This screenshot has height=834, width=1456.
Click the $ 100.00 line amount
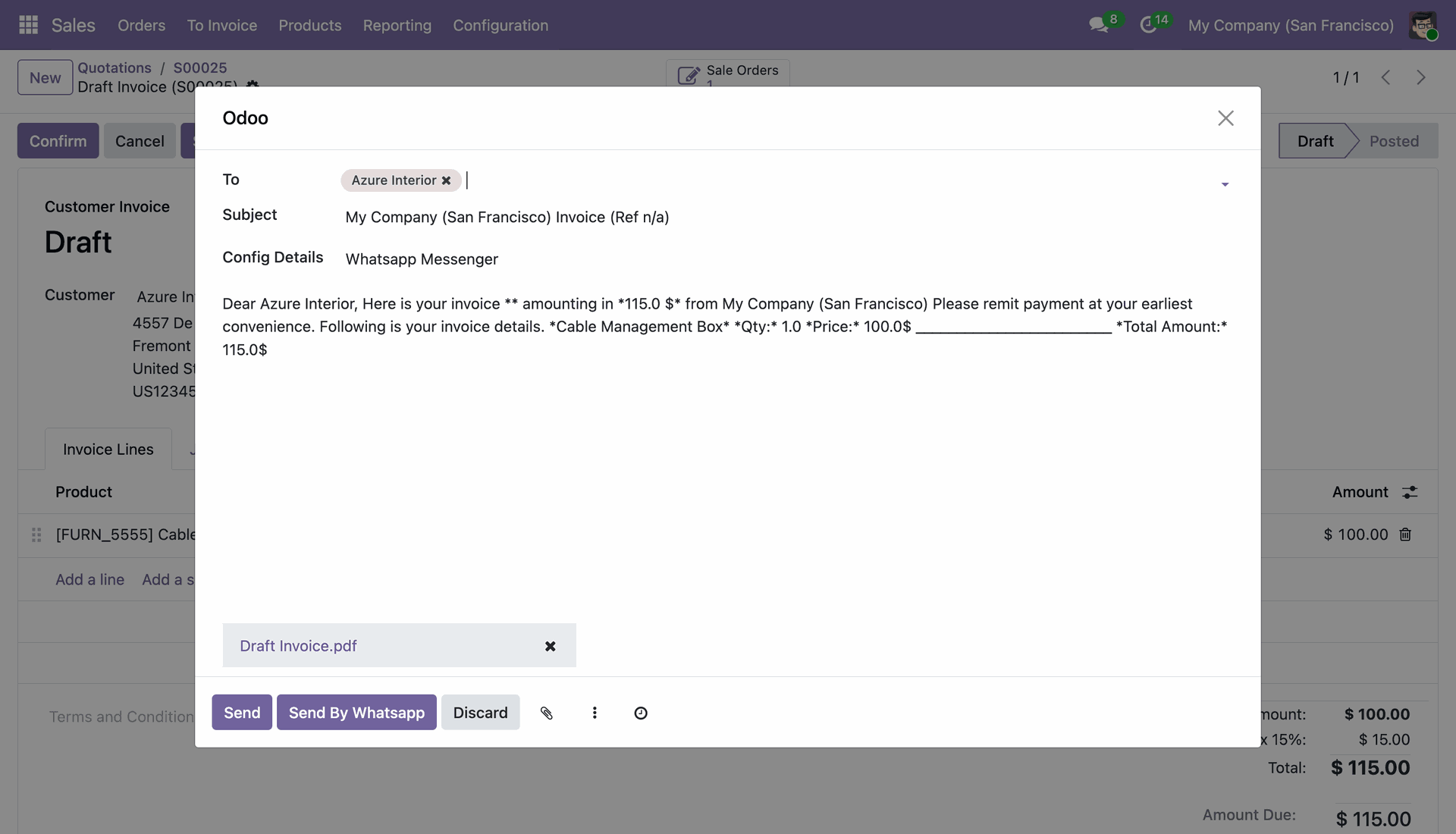click(x=1356, y=535)
